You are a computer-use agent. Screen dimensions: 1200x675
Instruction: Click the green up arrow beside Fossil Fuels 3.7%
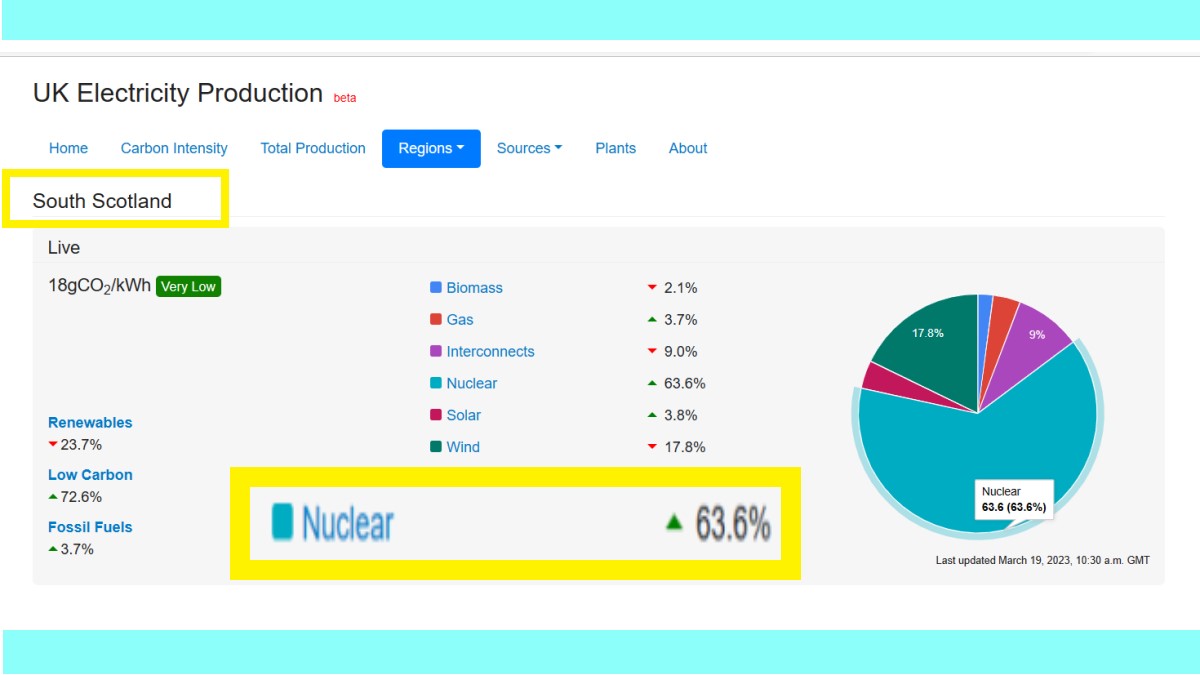53,549
